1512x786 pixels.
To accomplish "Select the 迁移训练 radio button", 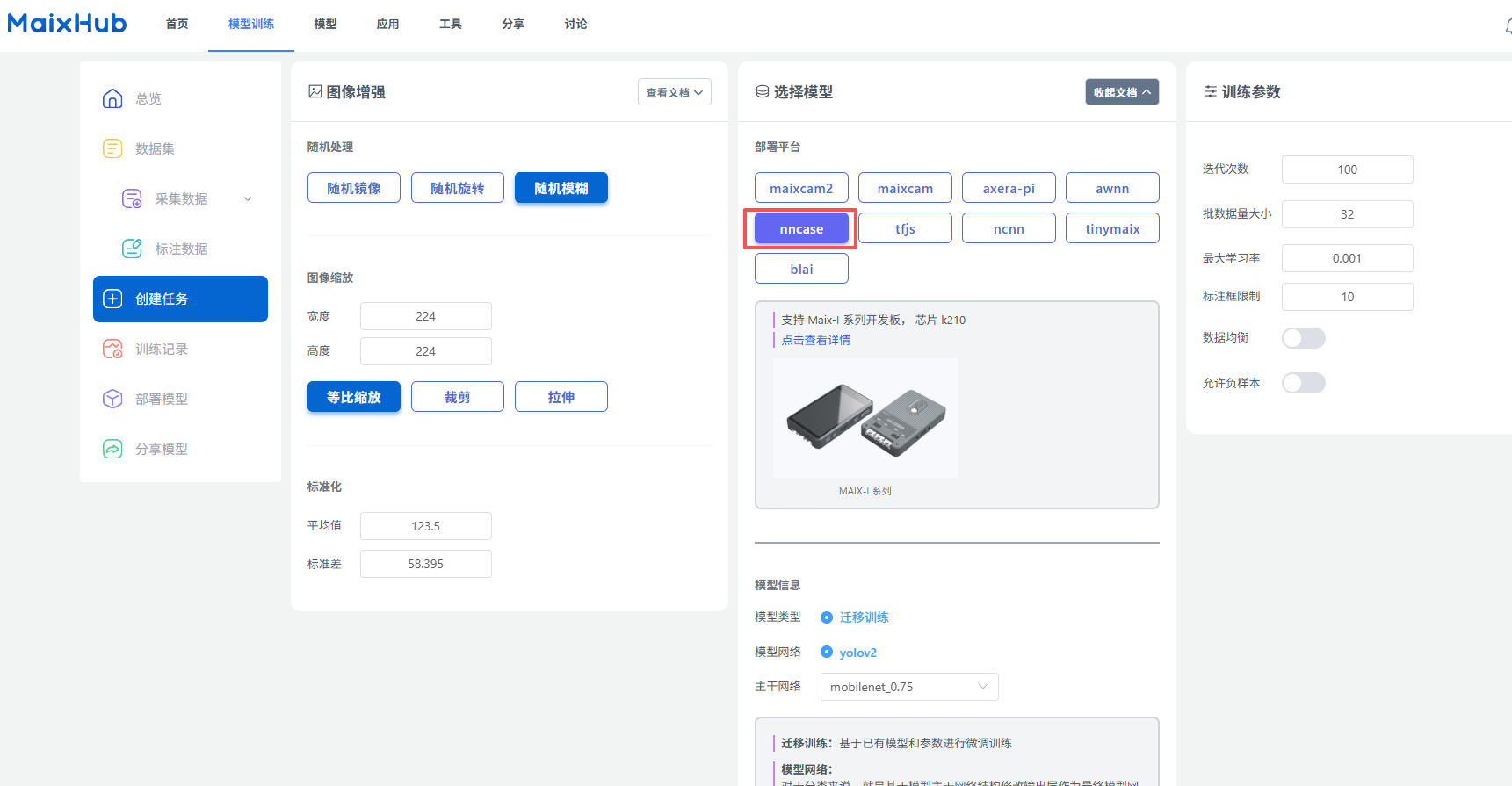I will click(x=827, y=617).
